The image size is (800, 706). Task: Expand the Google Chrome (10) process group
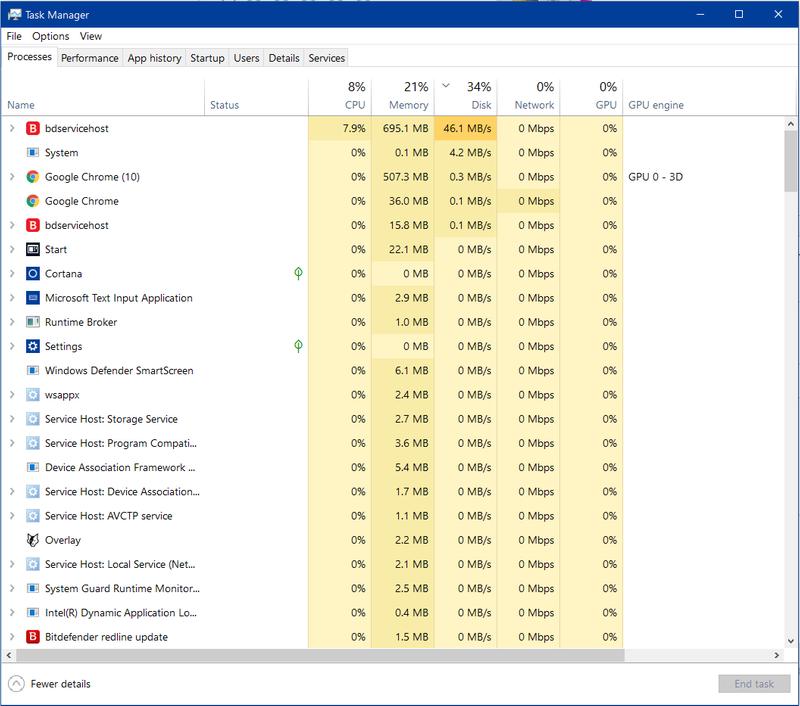tap(12, 177)
